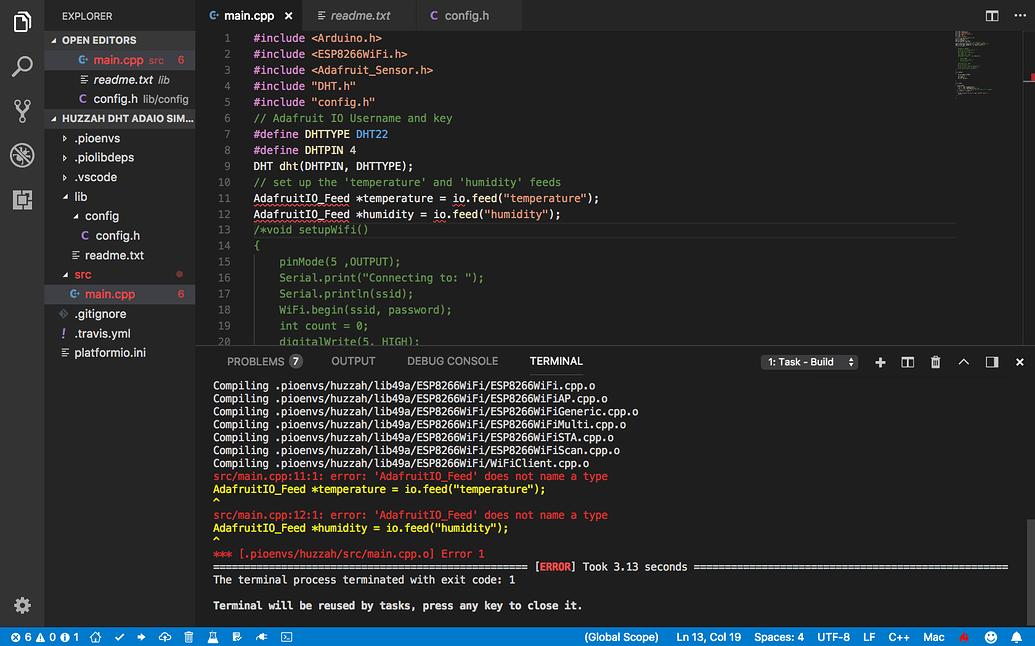Kill the terminal with the trash icon
The width and height of the screenshot is (1035, 646).
[x=935, y=362]
